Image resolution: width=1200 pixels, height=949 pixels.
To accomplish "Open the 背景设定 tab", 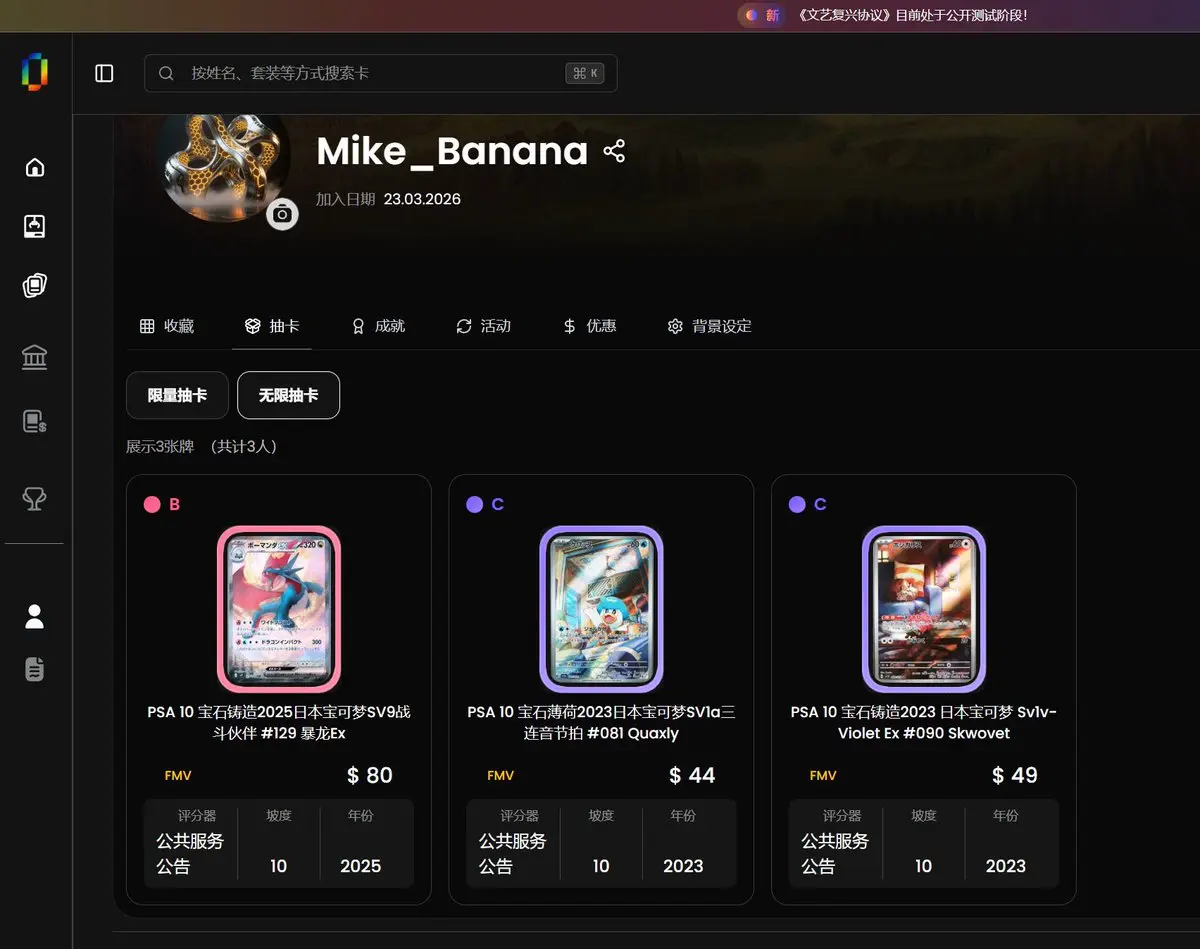I will 709,326.
